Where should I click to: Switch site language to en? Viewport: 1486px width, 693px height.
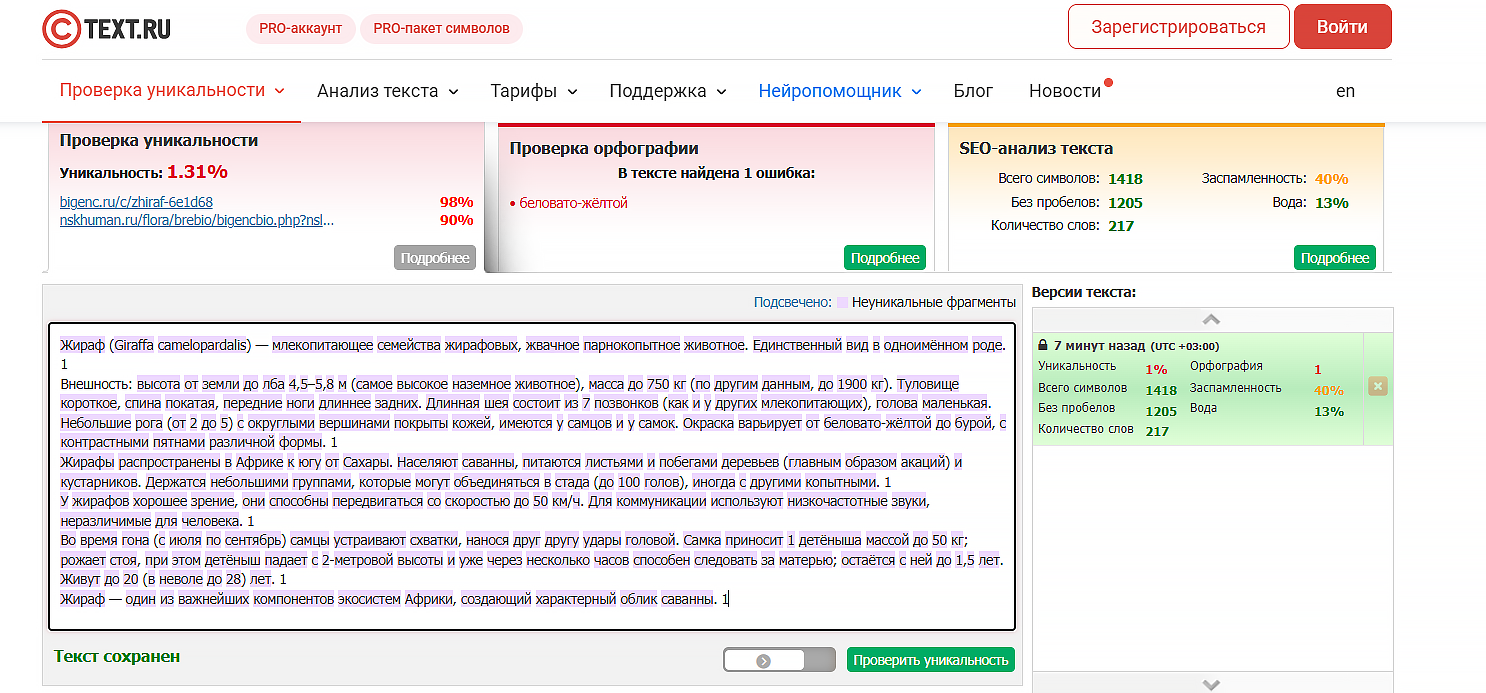[x=1345, y=91]
